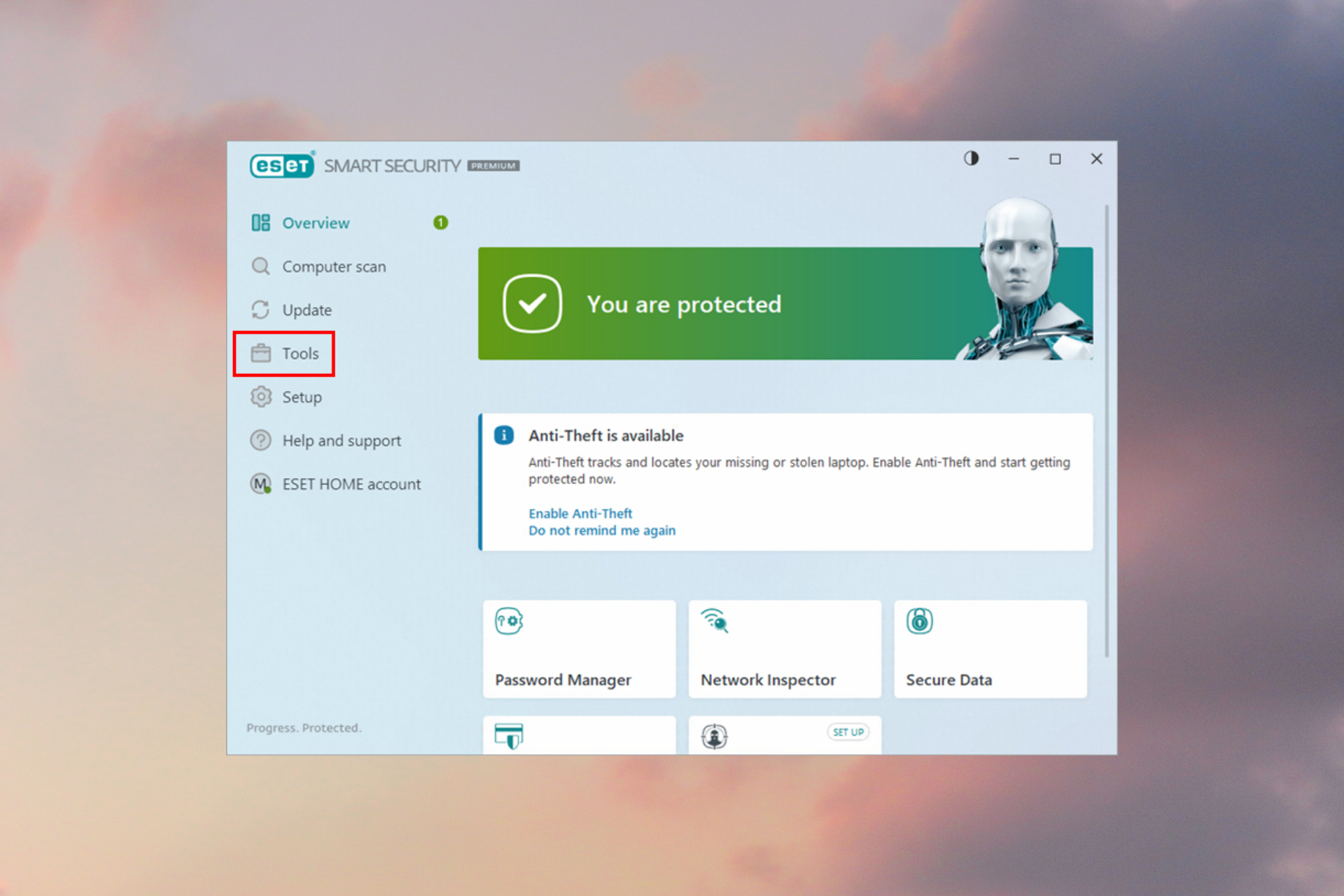Click the ESET HOME account avatar icon
The width and height of the screenshot is (1344, 896).
[260, 484]
